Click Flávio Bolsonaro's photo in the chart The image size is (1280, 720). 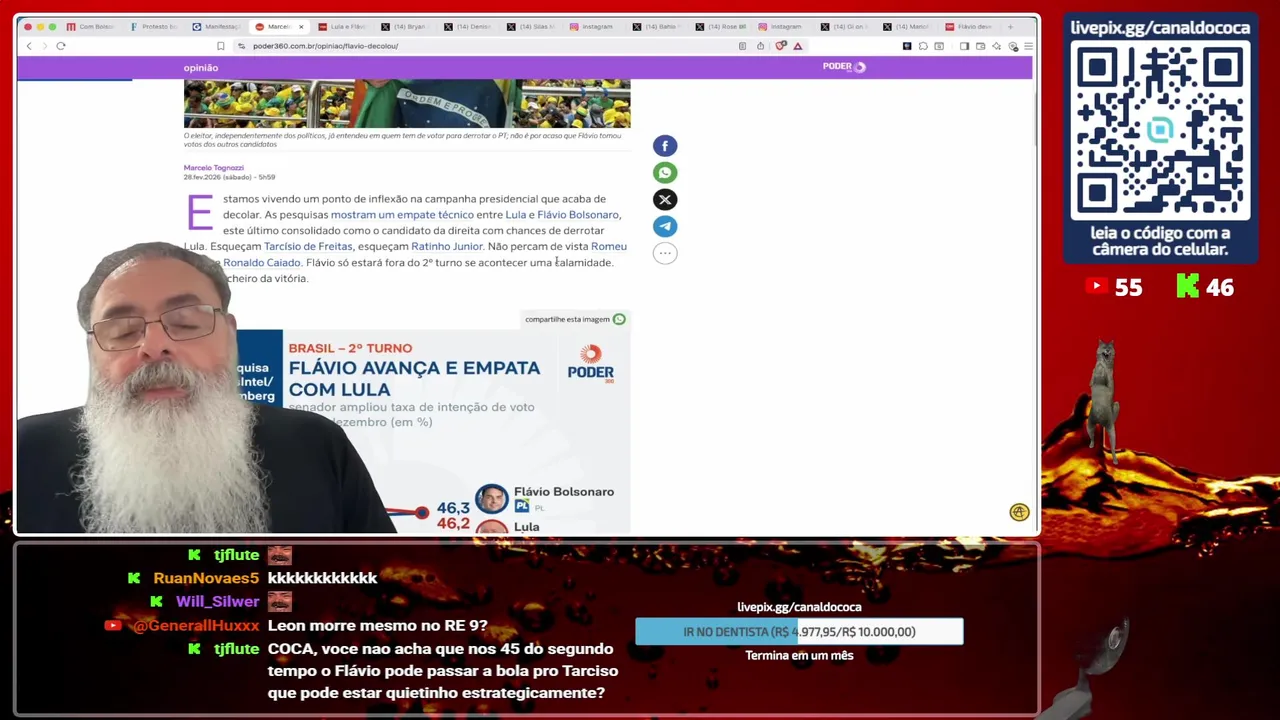(x=491, y=498)
